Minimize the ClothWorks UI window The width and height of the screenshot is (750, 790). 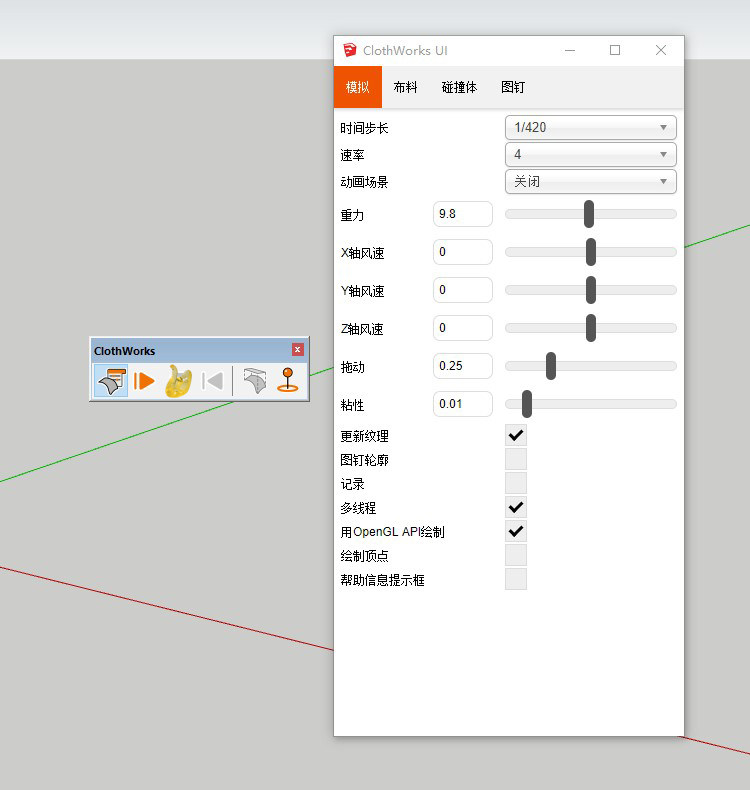570,50
